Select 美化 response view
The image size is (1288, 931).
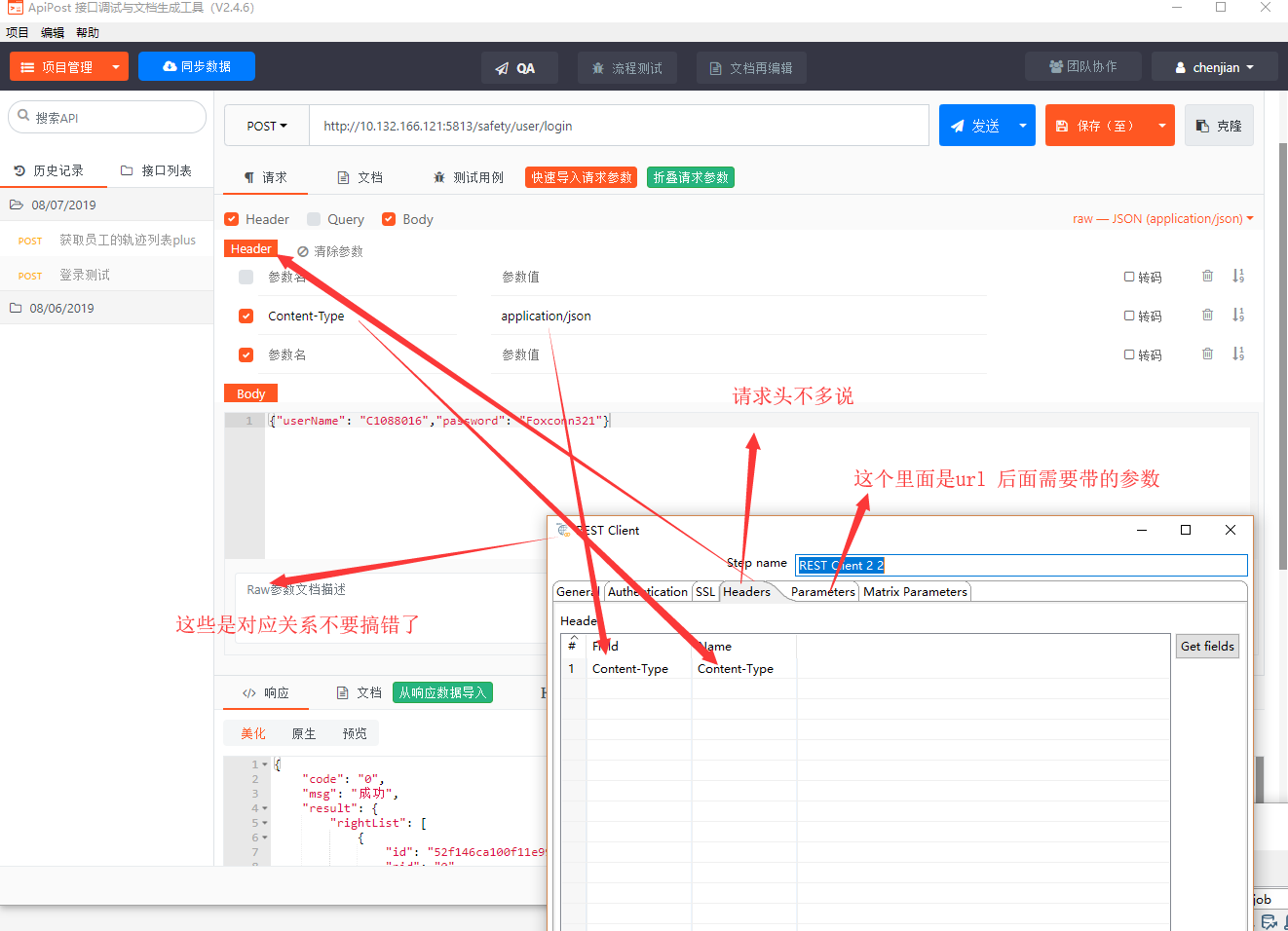point(253,733)
